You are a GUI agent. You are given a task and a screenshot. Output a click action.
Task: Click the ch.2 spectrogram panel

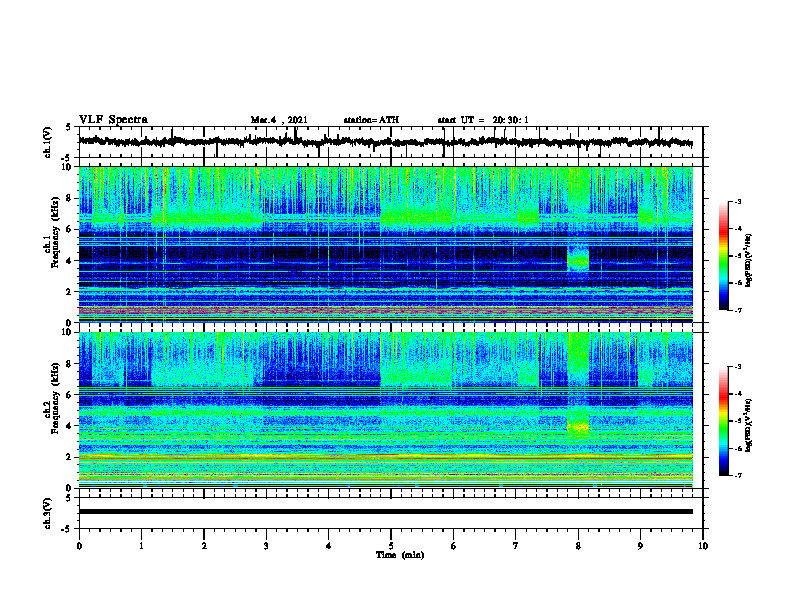tap(385, 410)
